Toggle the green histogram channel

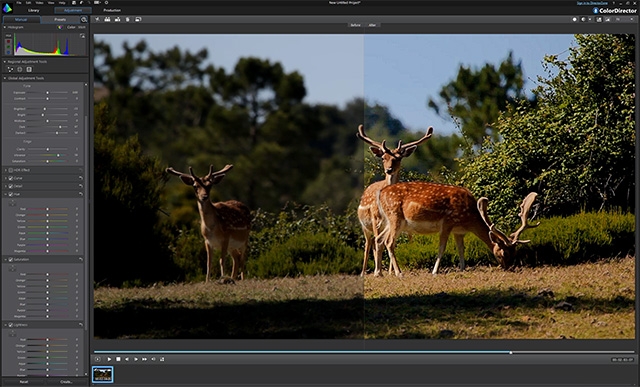click(x=9, y=47)
